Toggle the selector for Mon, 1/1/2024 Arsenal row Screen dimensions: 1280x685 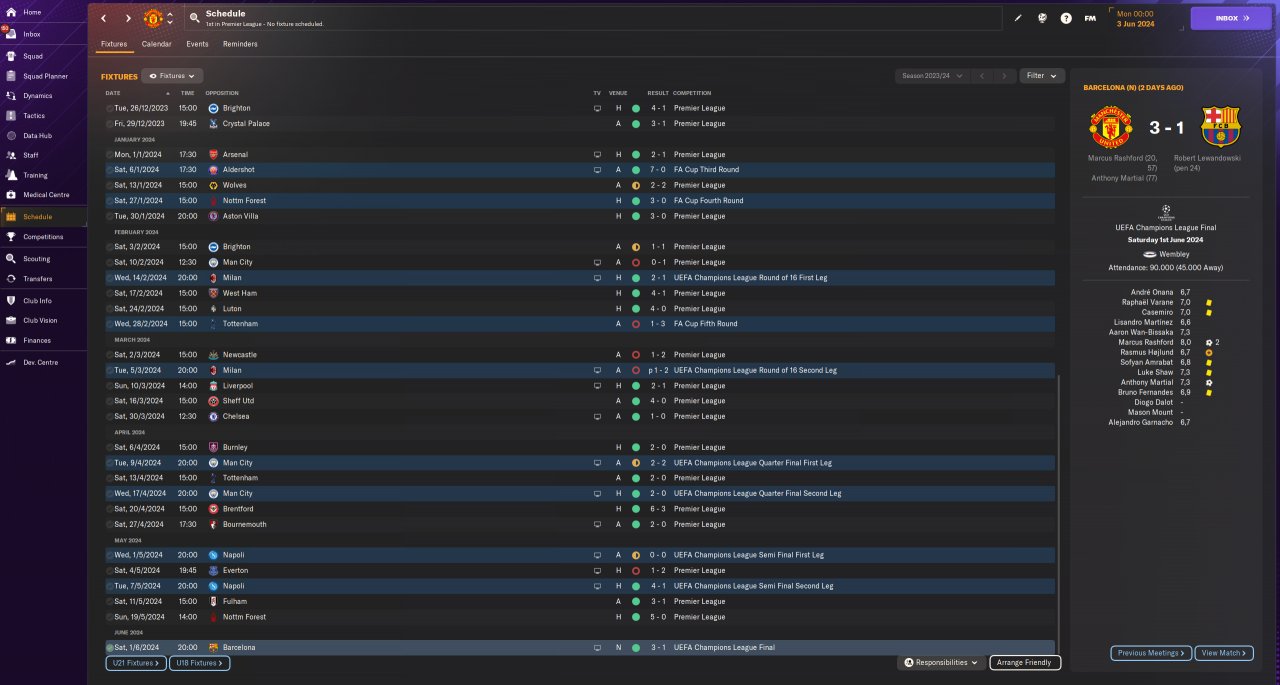110,155
